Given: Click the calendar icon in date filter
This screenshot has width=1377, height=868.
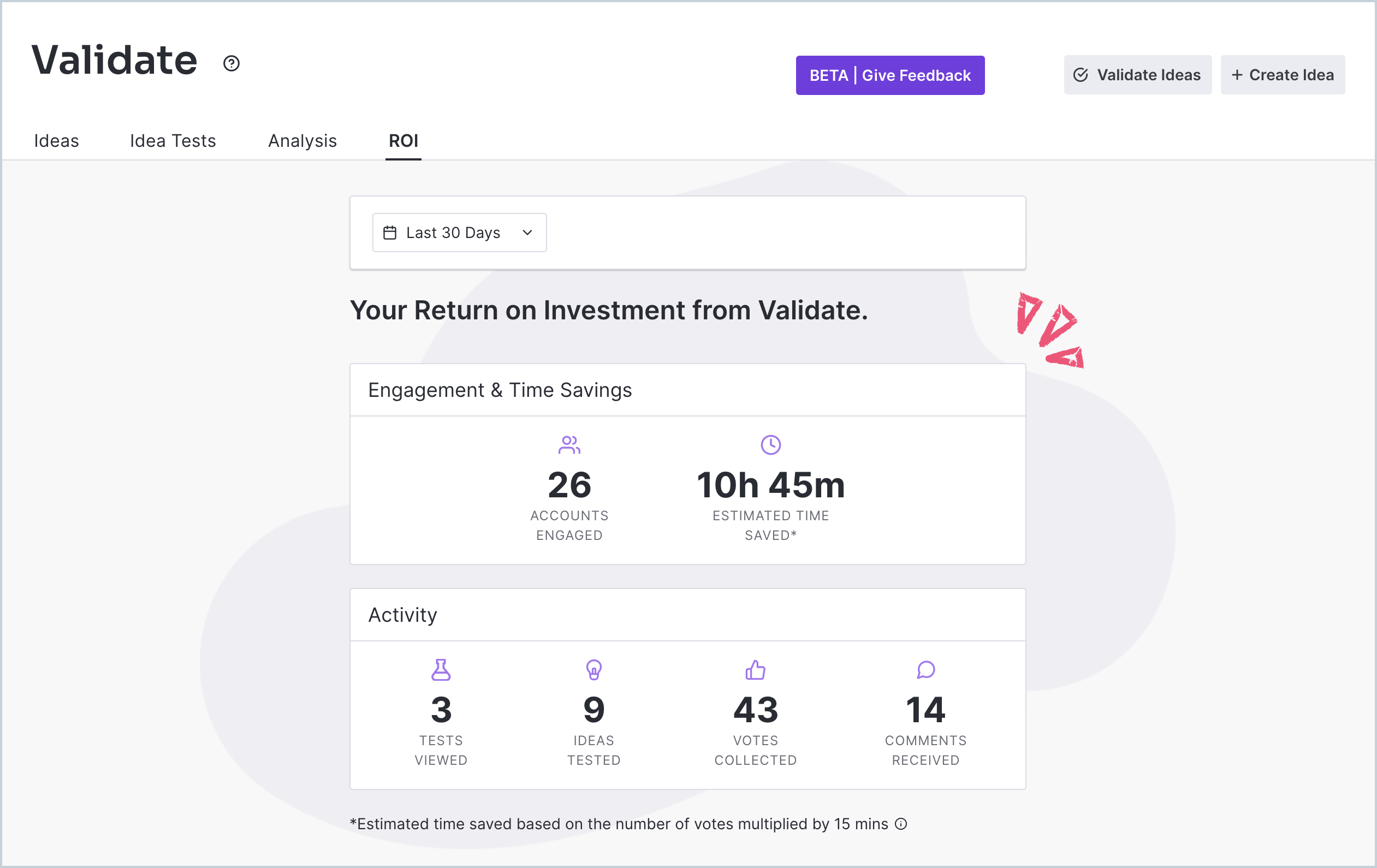Looking at the screenshot, I should 389,233.
